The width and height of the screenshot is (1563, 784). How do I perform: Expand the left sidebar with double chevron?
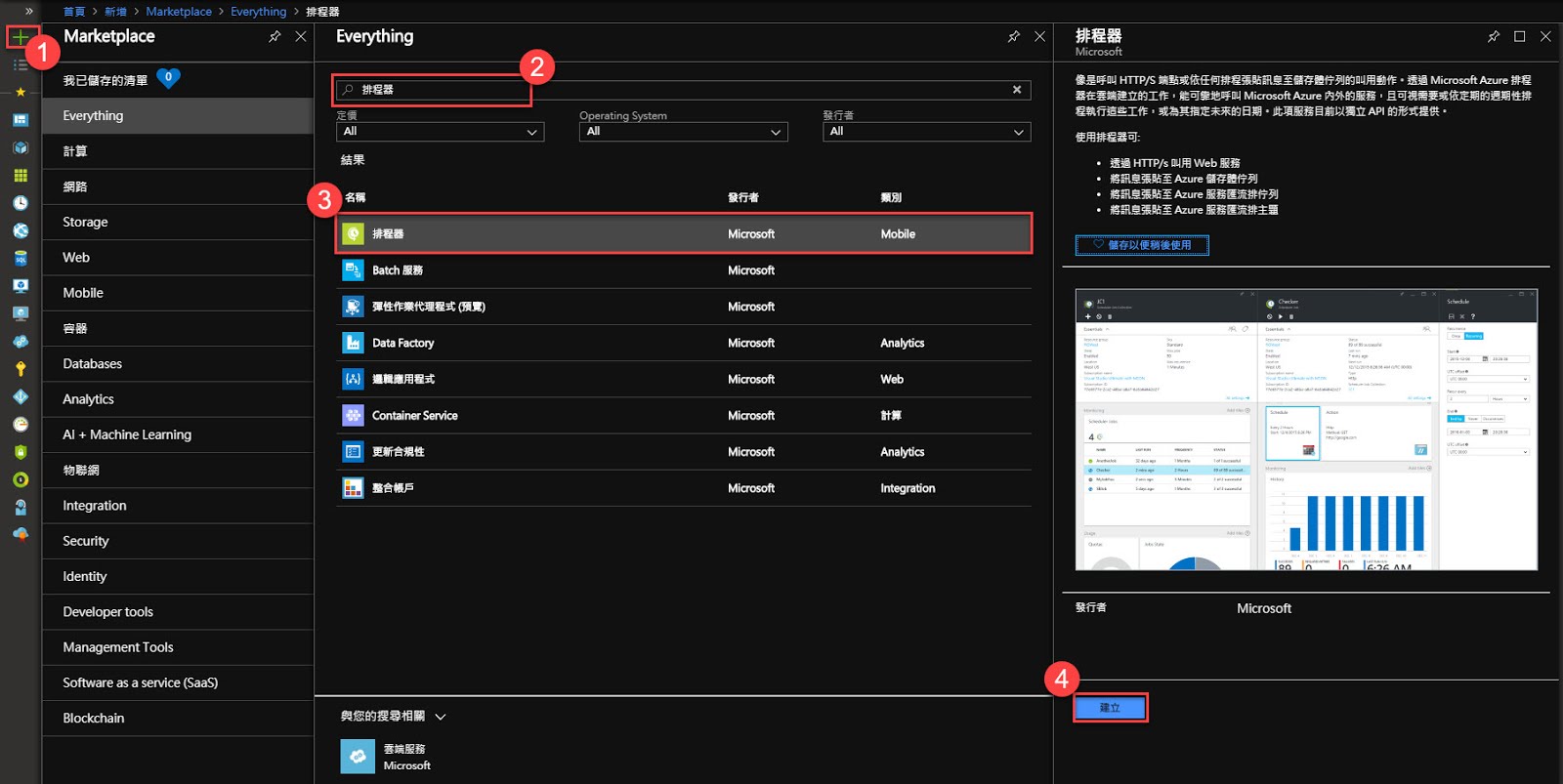(x=29, y=11)
